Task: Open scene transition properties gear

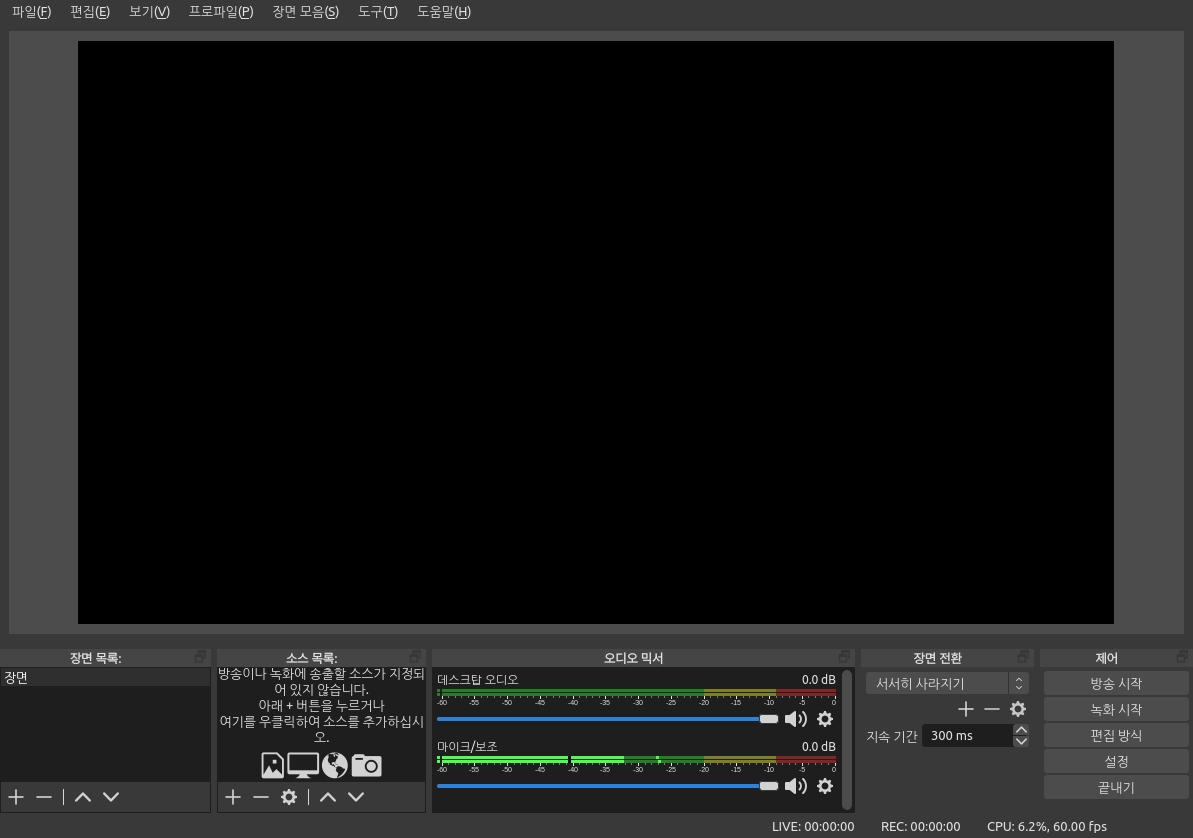Action: (1018, 709)
